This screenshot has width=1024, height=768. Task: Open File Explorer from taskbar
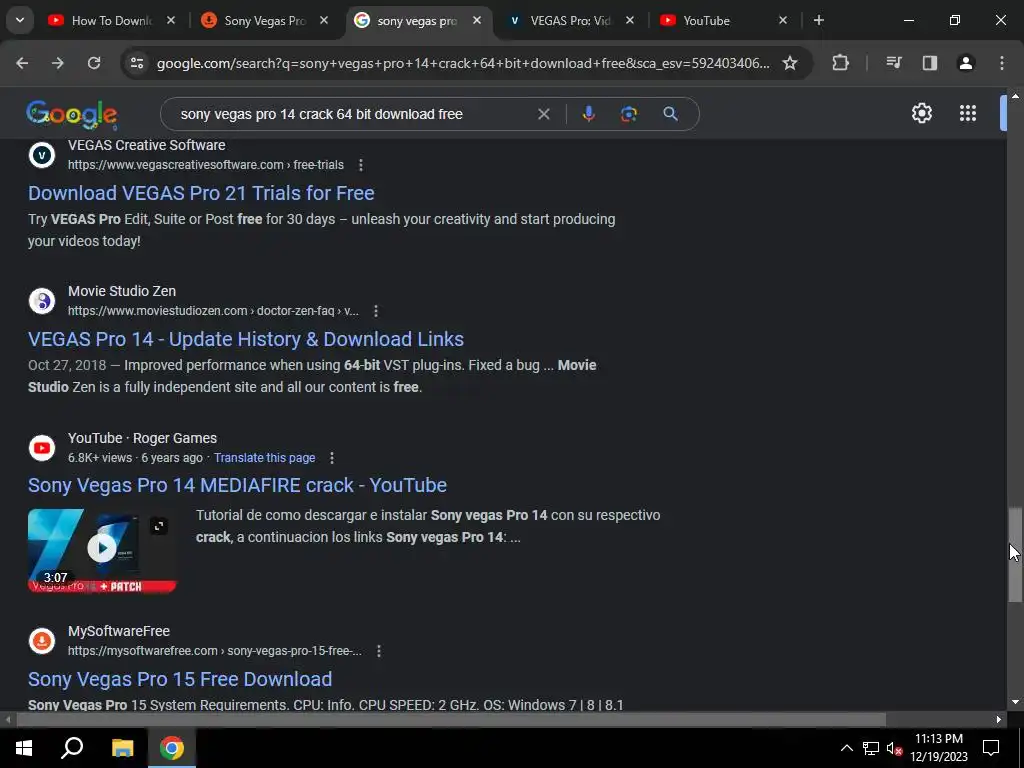122,748
